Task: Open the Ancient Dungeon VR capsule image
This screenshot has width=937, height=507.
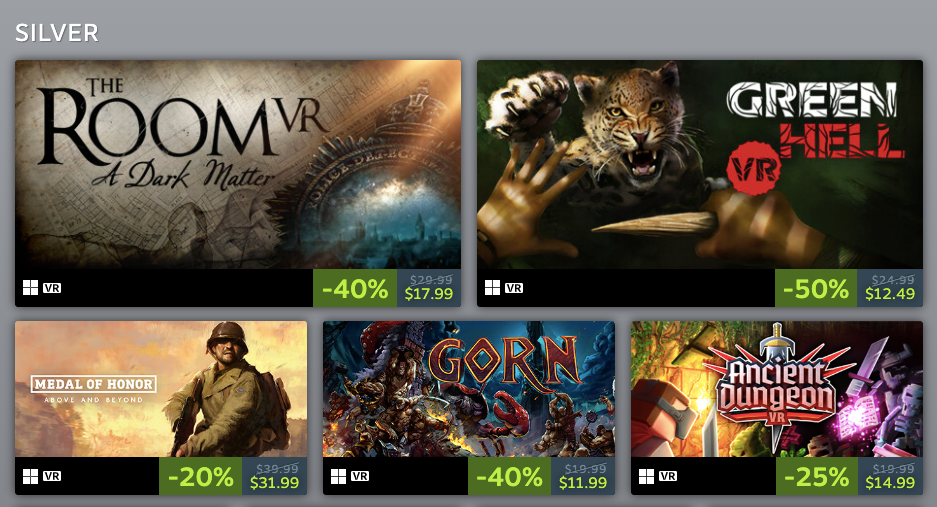Action: pyautogui.click(x=777, y=389)
